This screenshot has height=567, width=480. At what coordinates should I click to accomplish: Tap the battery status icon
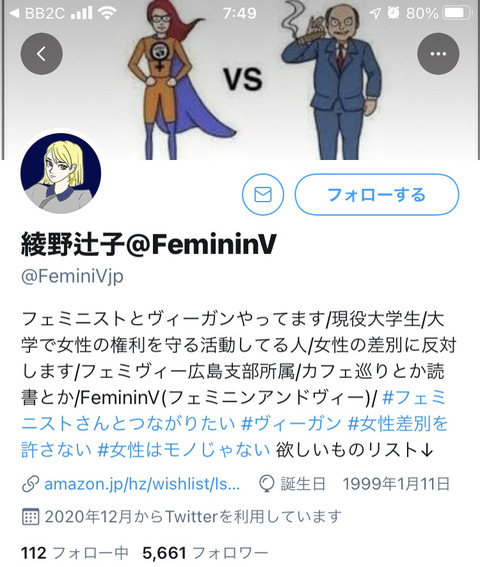[457, 13]
